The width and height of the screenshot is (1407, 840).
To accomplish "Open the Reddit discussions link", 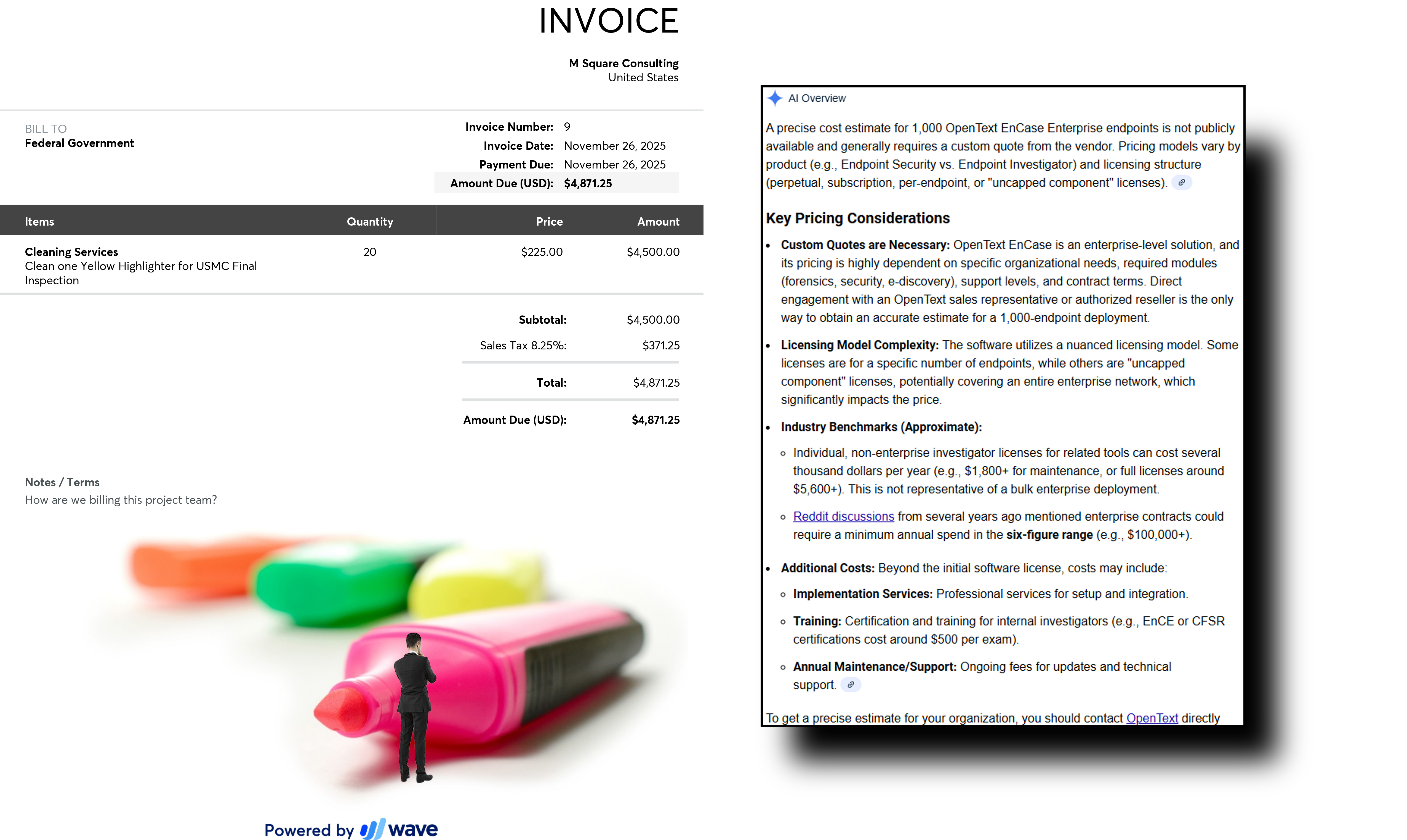I will click(x=843, y=516).
